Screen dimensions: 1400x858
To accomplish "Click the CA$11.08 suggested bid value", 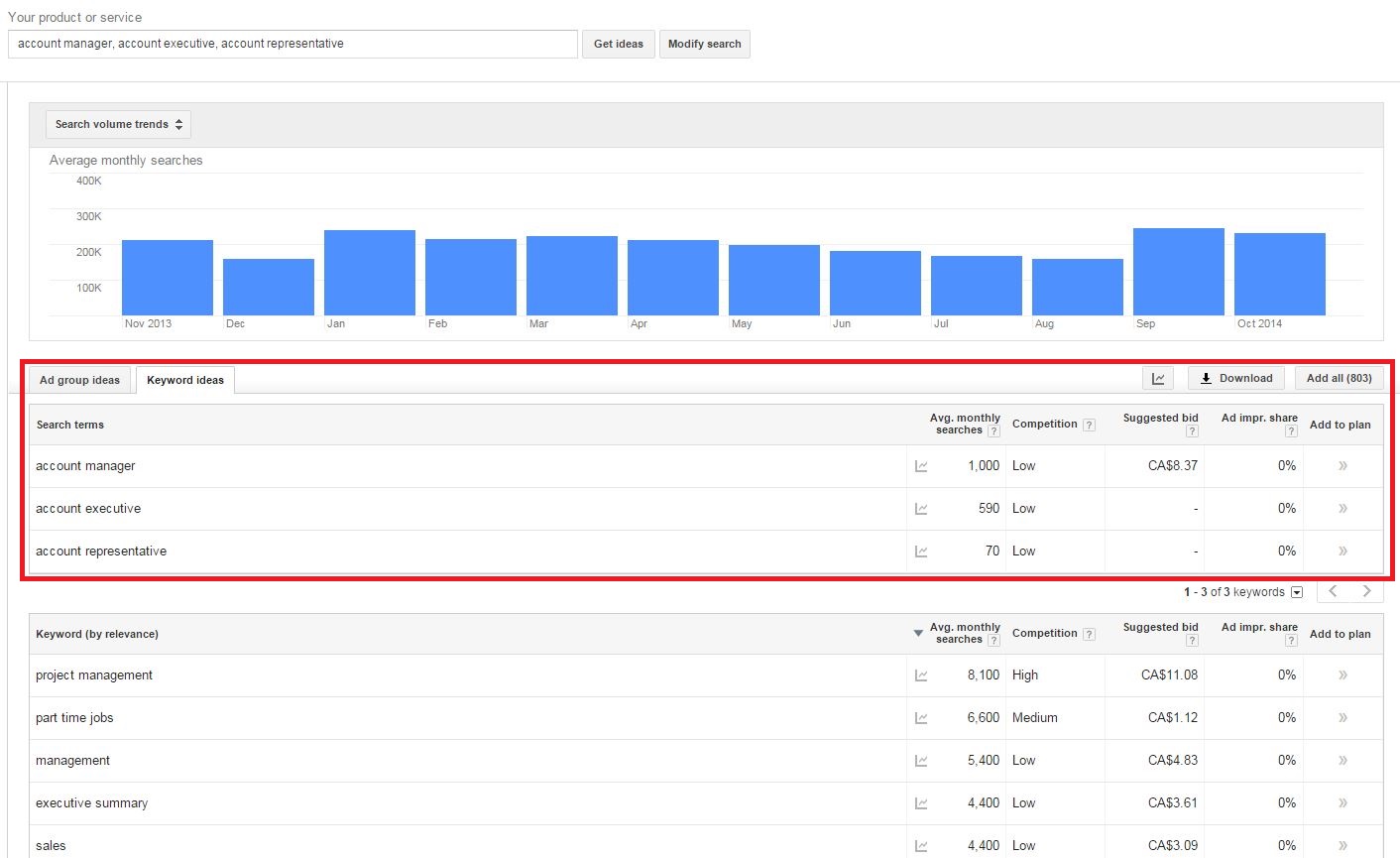I will [1169, 675].
